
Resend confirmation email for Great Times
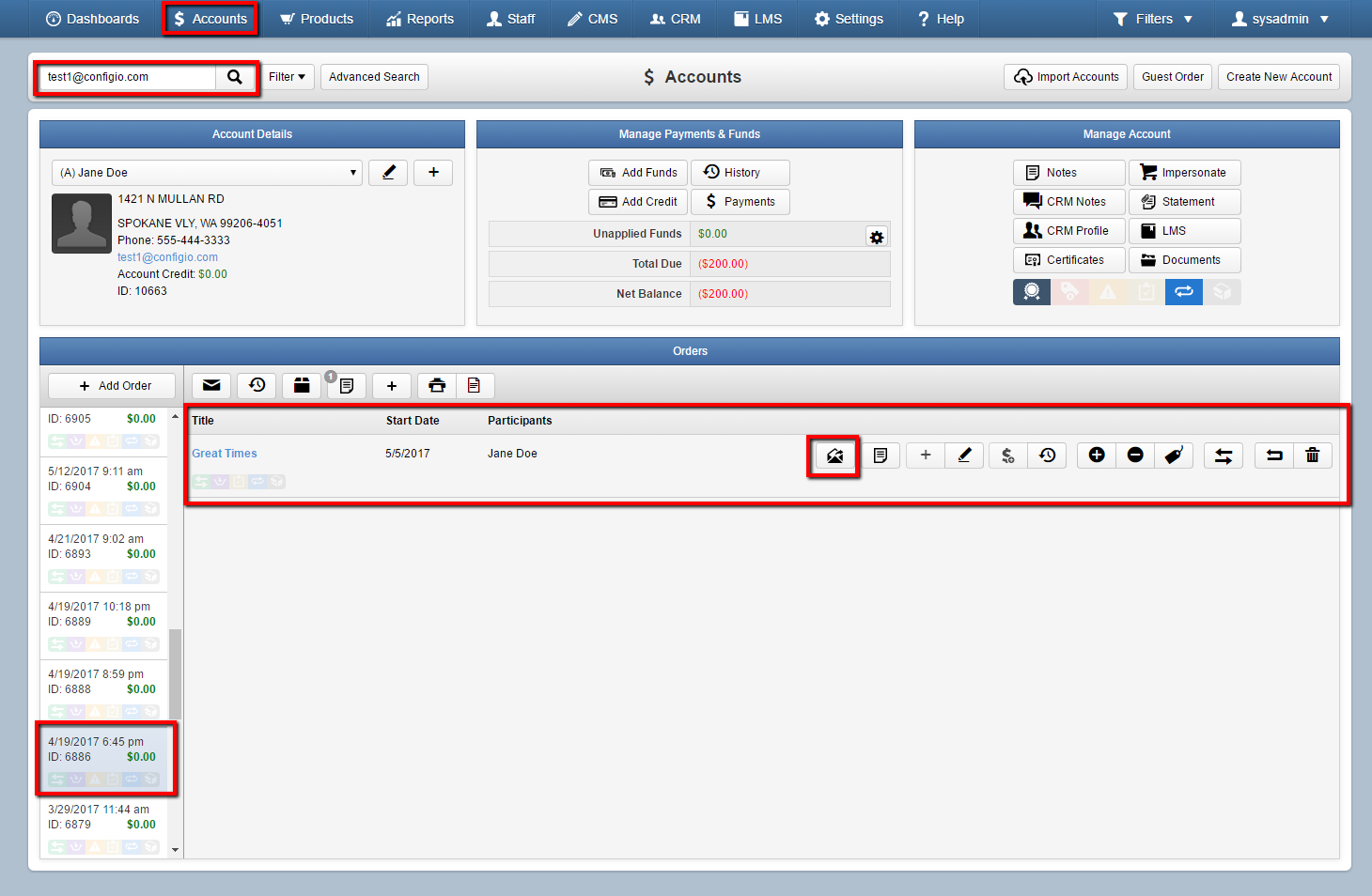pyautogui.click(x=834, y=456)
